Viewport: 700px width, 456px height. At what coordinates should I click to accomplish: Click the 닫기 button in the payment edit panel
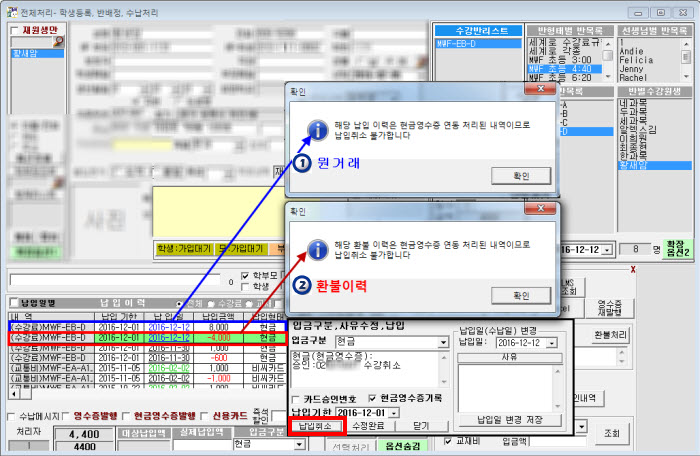coord(421,426)
